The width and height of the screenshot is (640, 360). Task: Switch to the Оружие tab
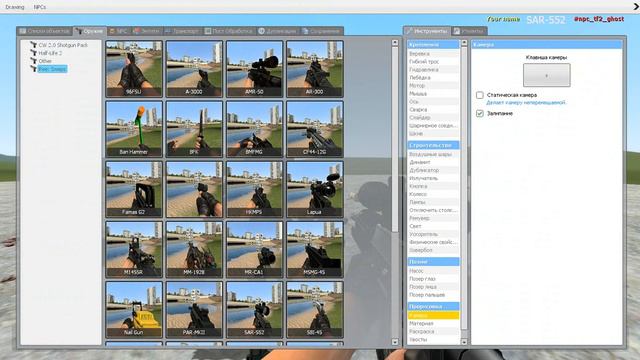pos(90,31)
